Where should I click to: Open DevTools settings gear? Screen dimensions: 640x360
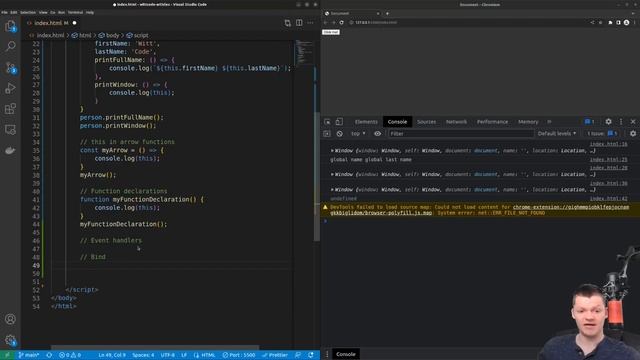coord(608,122)
